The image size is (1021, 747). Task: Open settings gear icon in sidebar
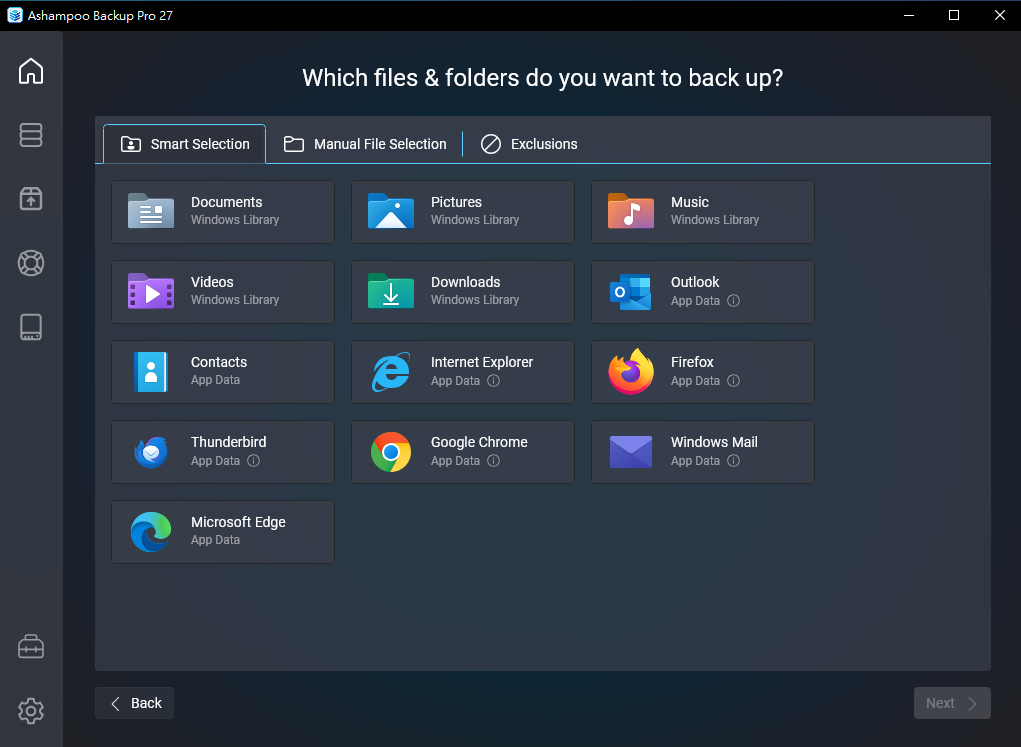pyautogui.click(x=31, y=711)
